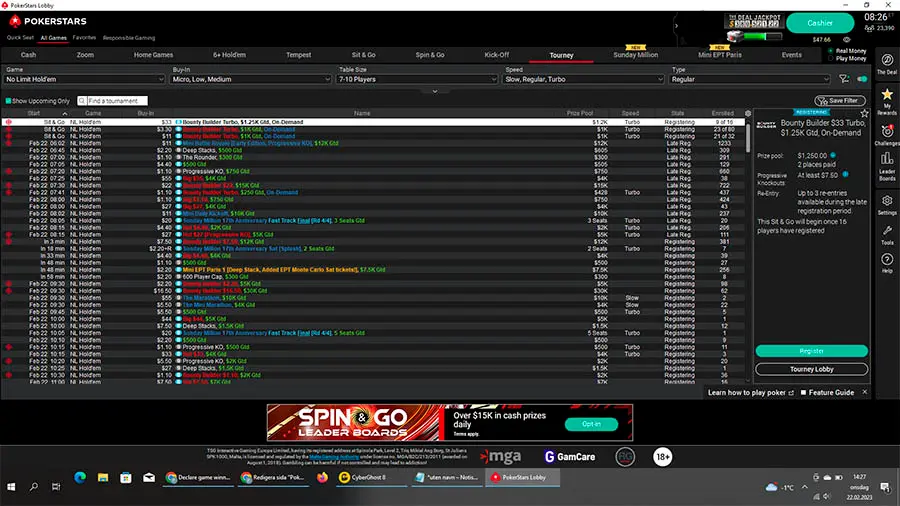Click search magnifier in tournament finder

(x=82, y=101)
